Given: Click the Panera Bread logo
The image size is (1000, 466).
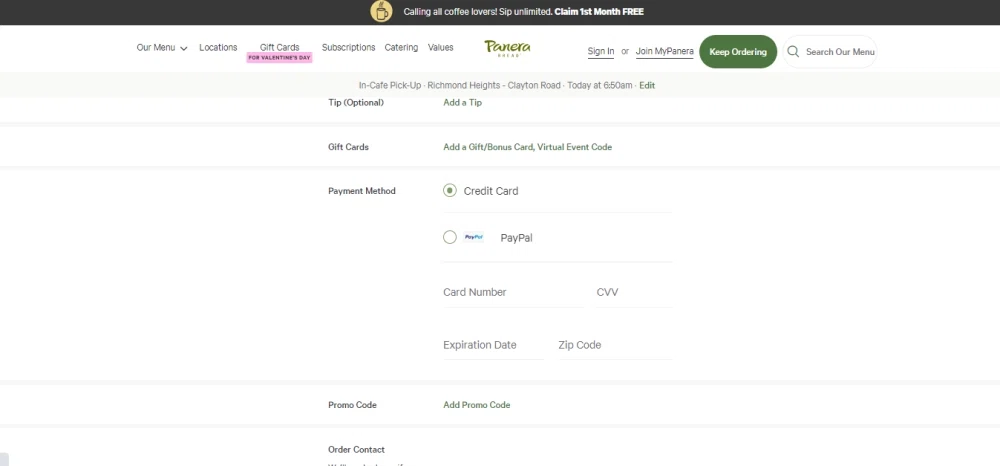Looking at the screenshot, I should coord(507,48).
